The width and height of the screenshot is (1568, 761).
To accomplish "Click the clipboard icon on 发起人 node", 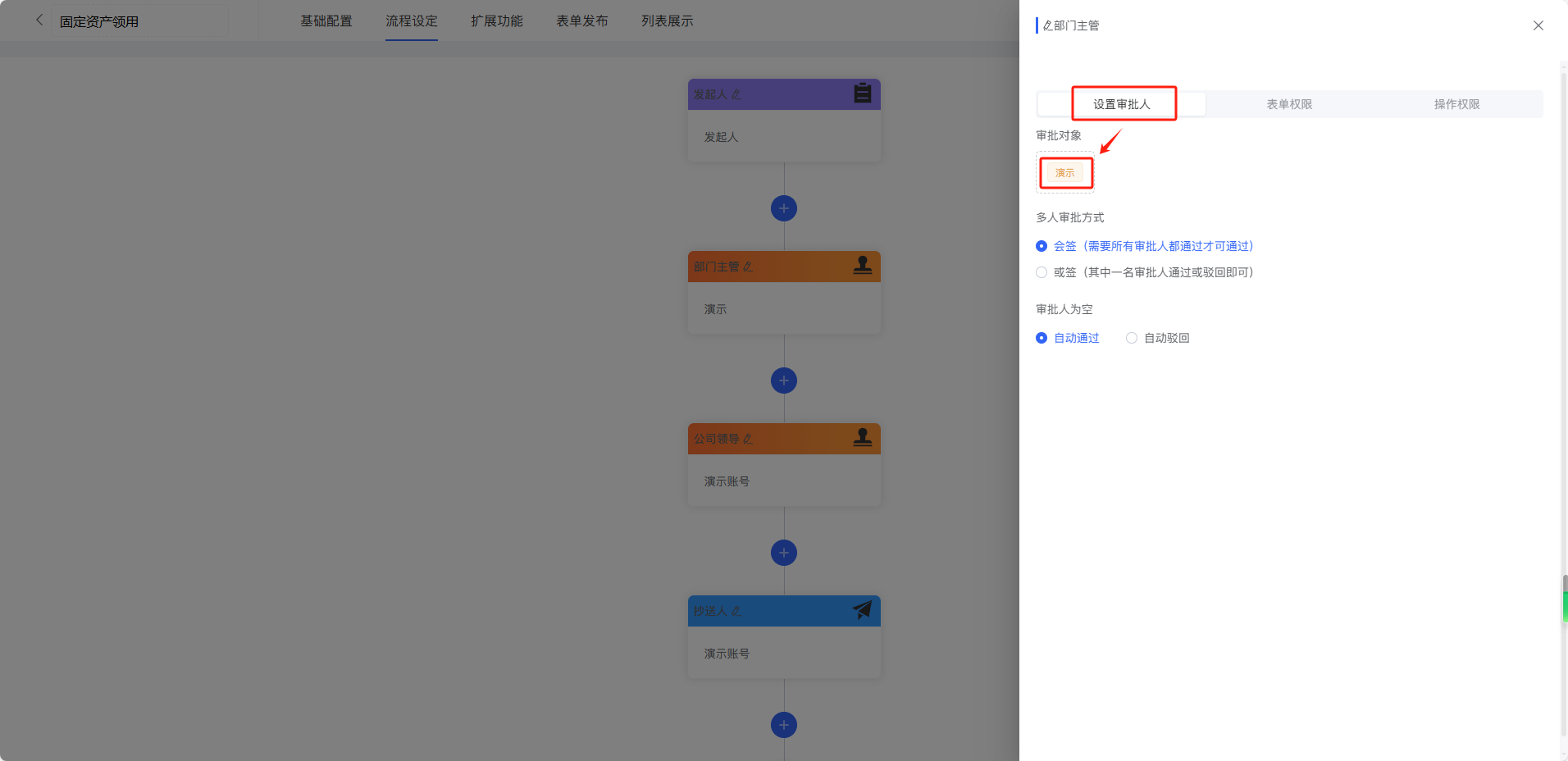I will click(x=862, y=93).
